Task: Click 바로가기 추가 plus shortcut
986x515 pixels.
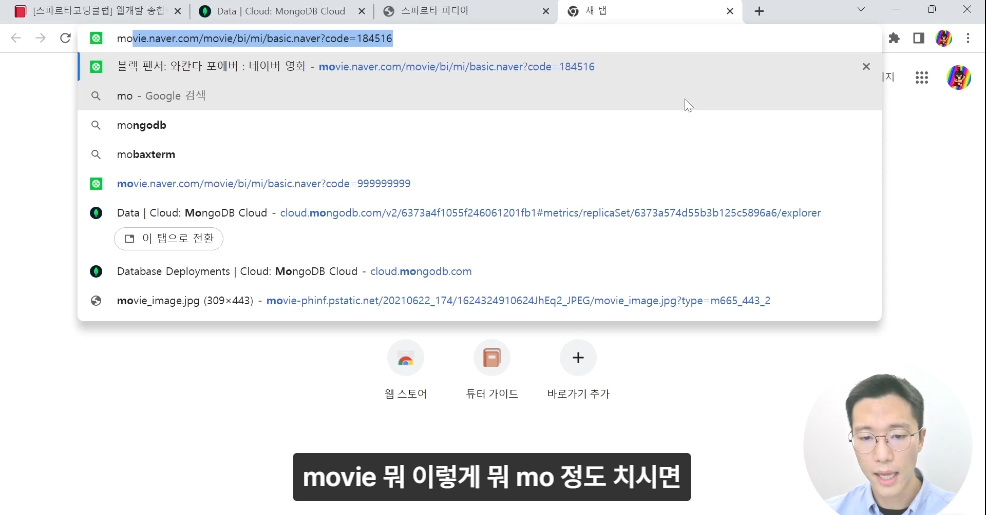Action: pos(578,368)
